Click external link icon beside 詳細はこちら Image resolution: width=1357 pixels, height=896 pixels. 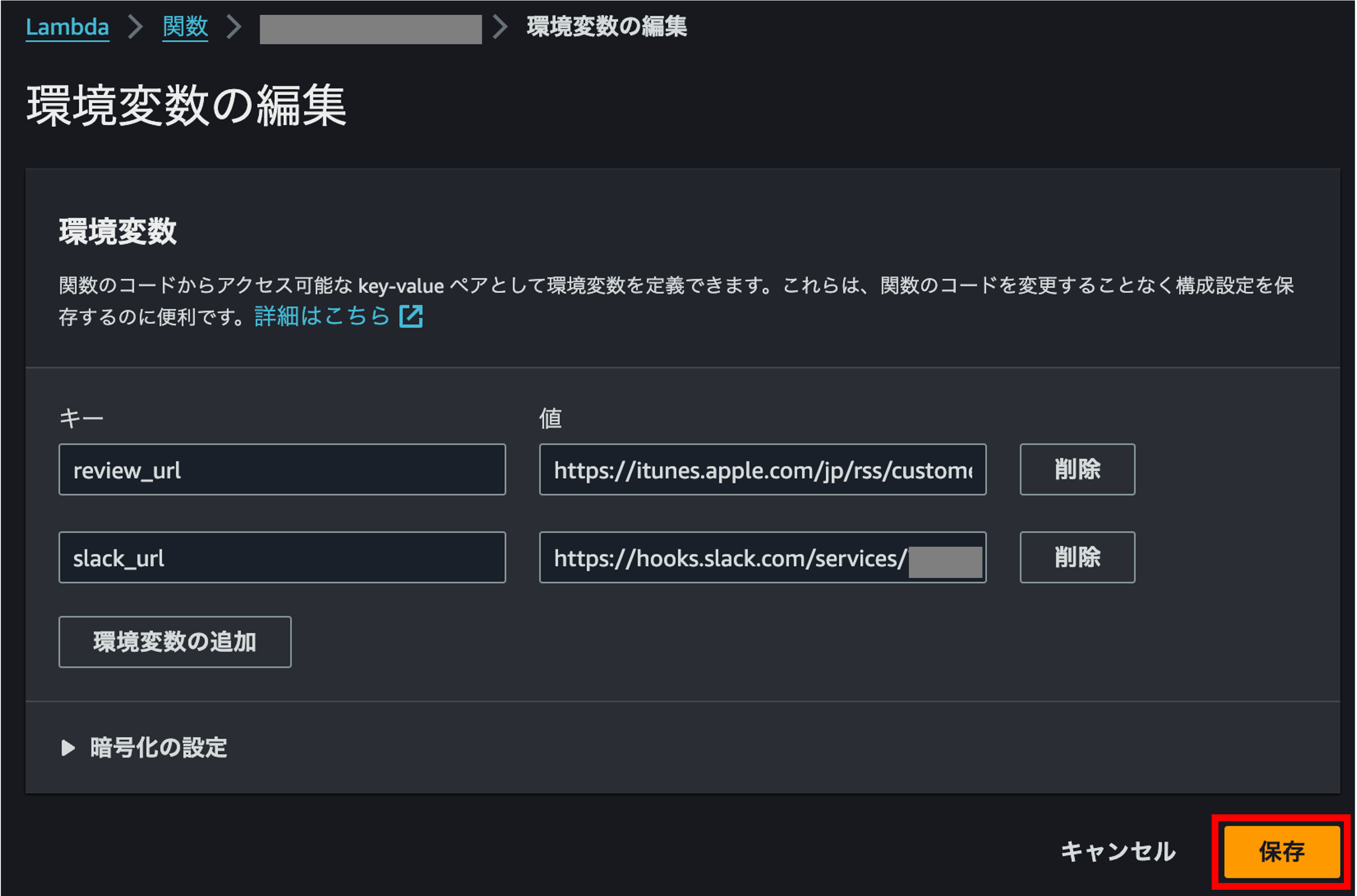[x=411, y=316]
